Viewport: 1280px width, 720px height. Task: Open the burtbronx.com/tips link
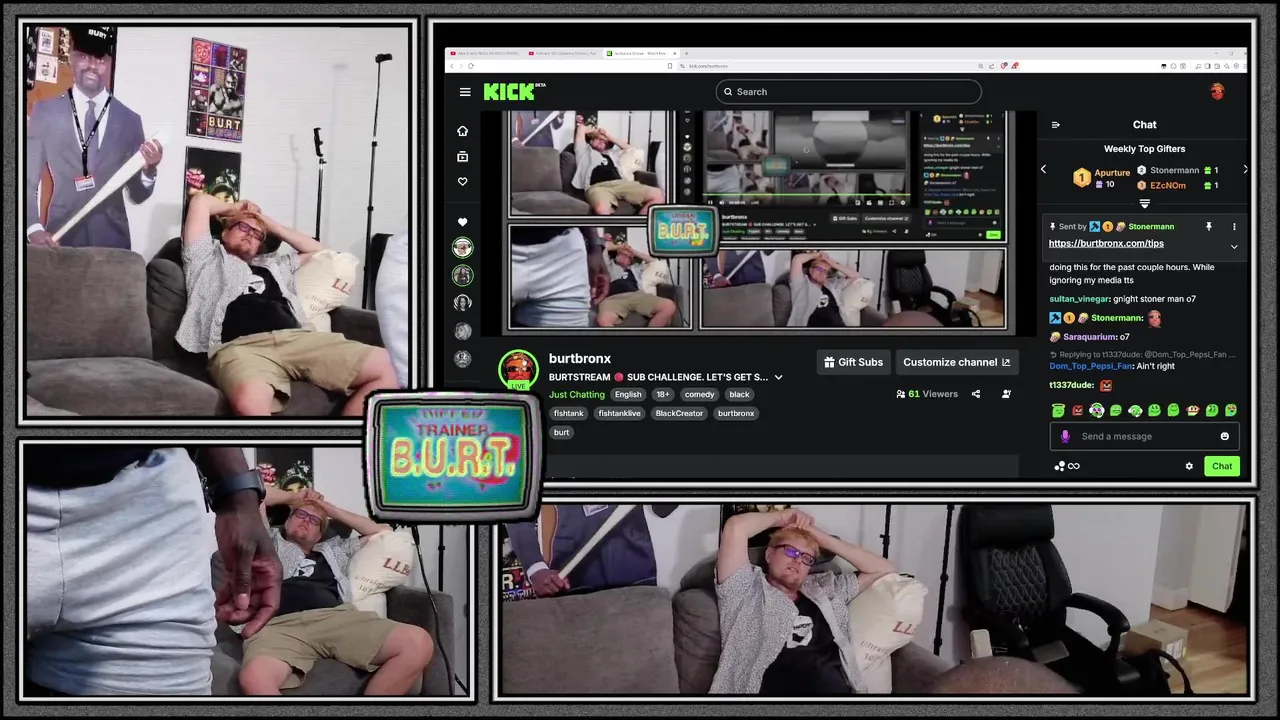(1106, 243)
